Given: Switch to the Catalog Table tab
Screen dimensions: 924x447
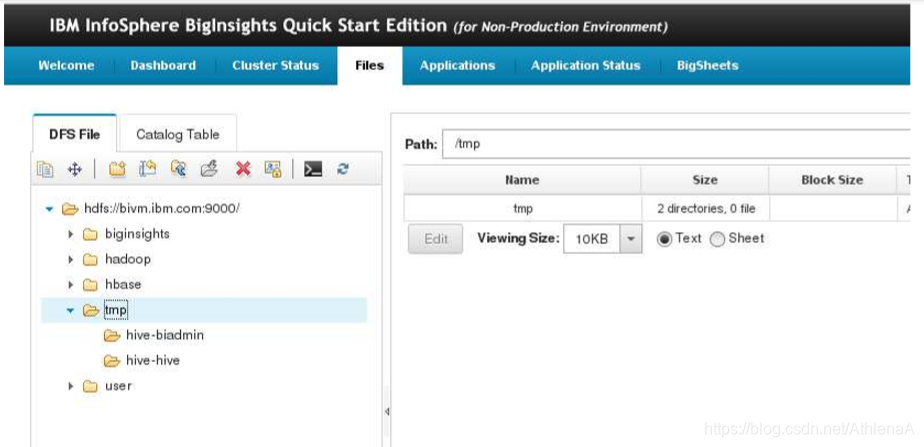Looking at the screenshot, I should 178,134.
